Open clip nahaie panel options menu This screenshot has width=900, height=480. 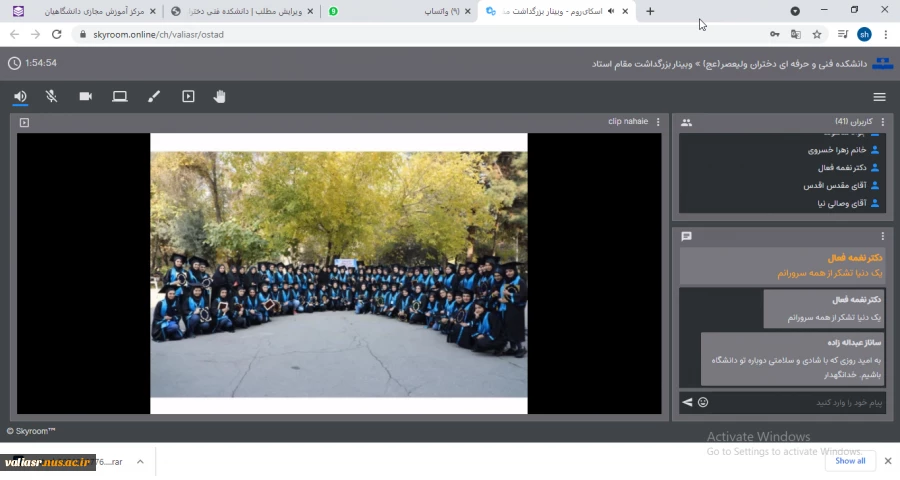[658, 122]
